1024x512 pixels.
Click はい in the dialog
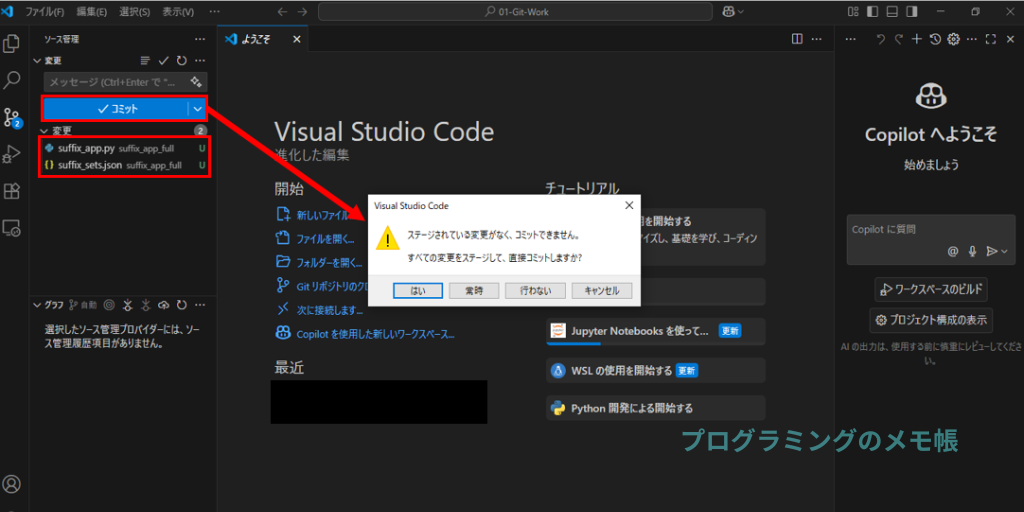(x=418, y=291)
